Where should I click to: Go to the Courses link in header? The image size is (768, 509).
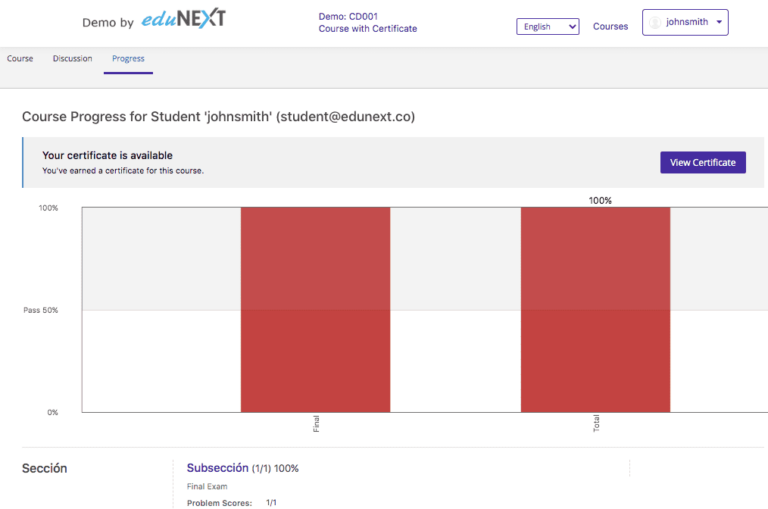pyautogui.click(x=610, y=27)
